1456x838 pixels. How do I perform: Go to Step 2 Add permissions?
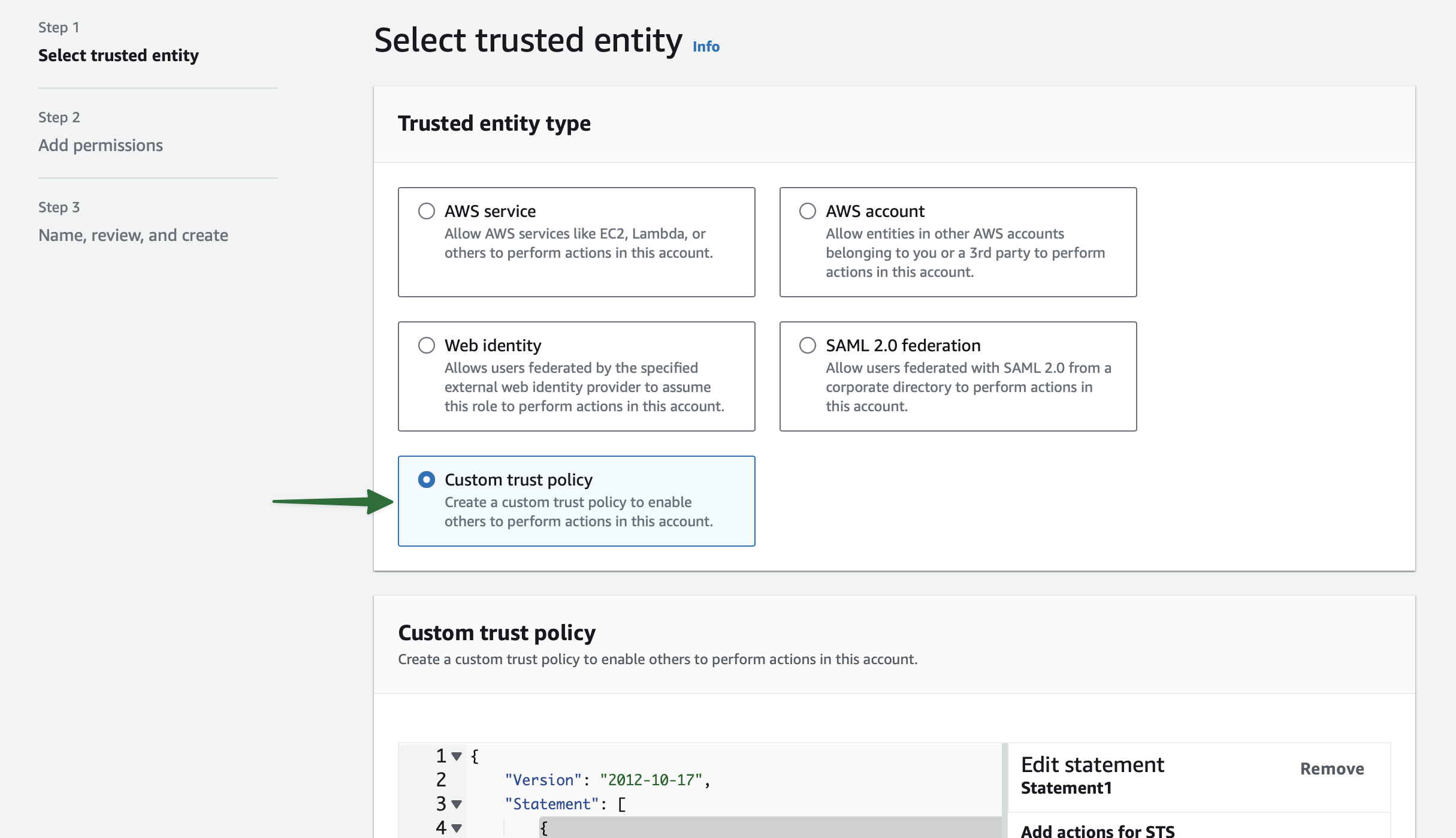100,145
